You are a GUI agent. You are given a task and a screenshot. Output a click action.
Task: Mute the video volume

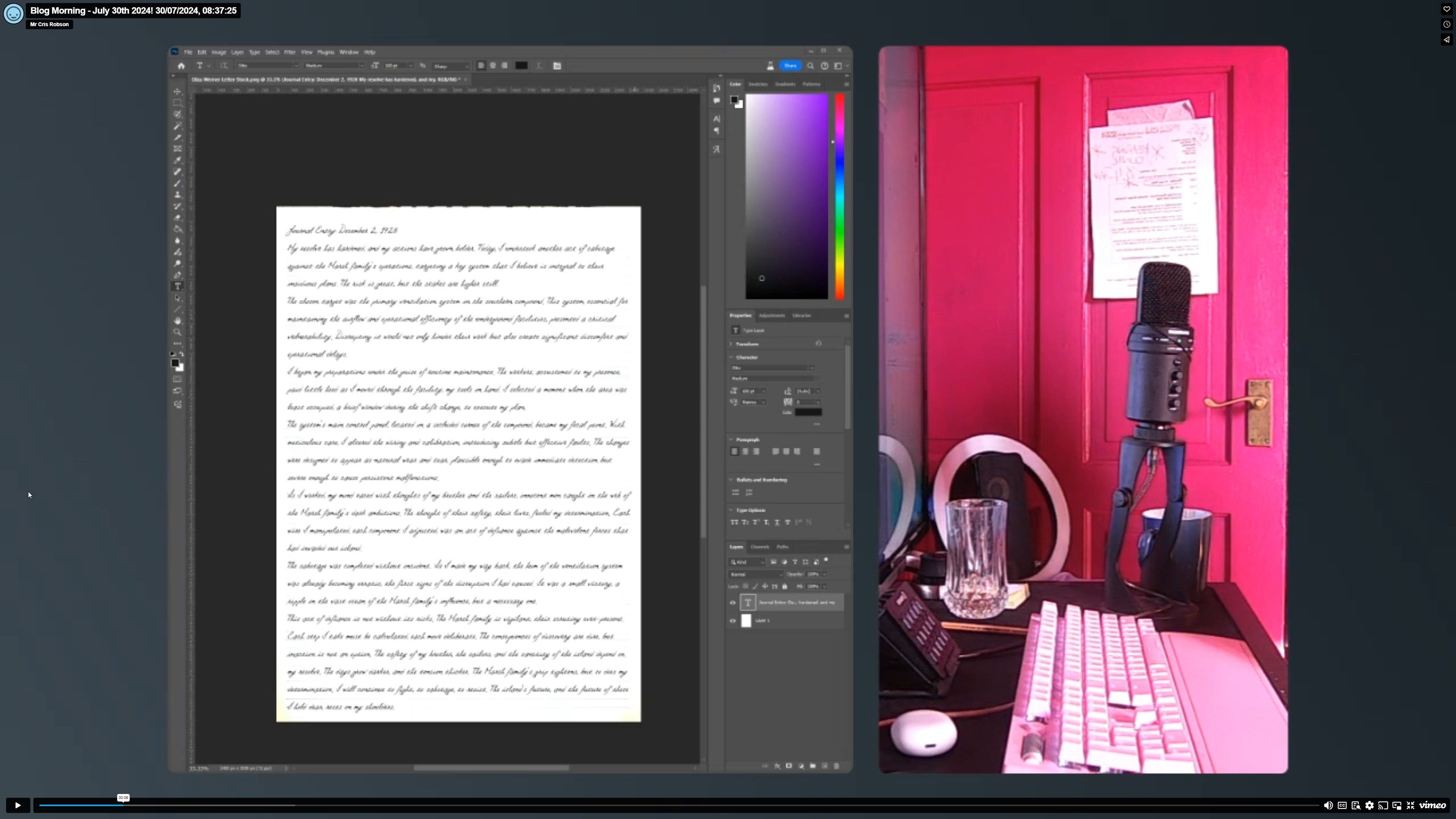[x=1328, y=805]
